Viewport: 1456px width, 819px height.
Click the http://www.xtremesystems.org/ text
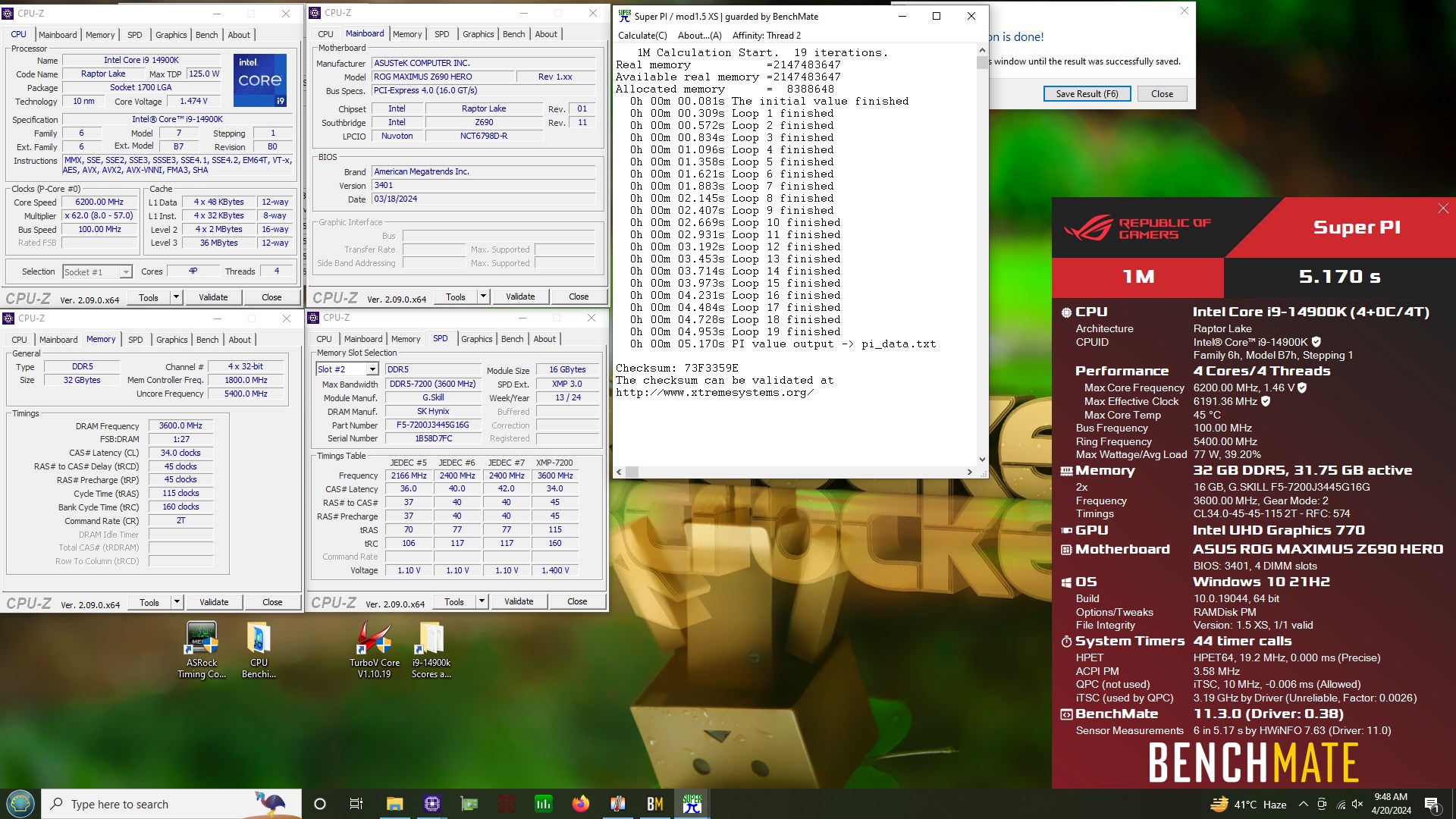coord(714,392)
